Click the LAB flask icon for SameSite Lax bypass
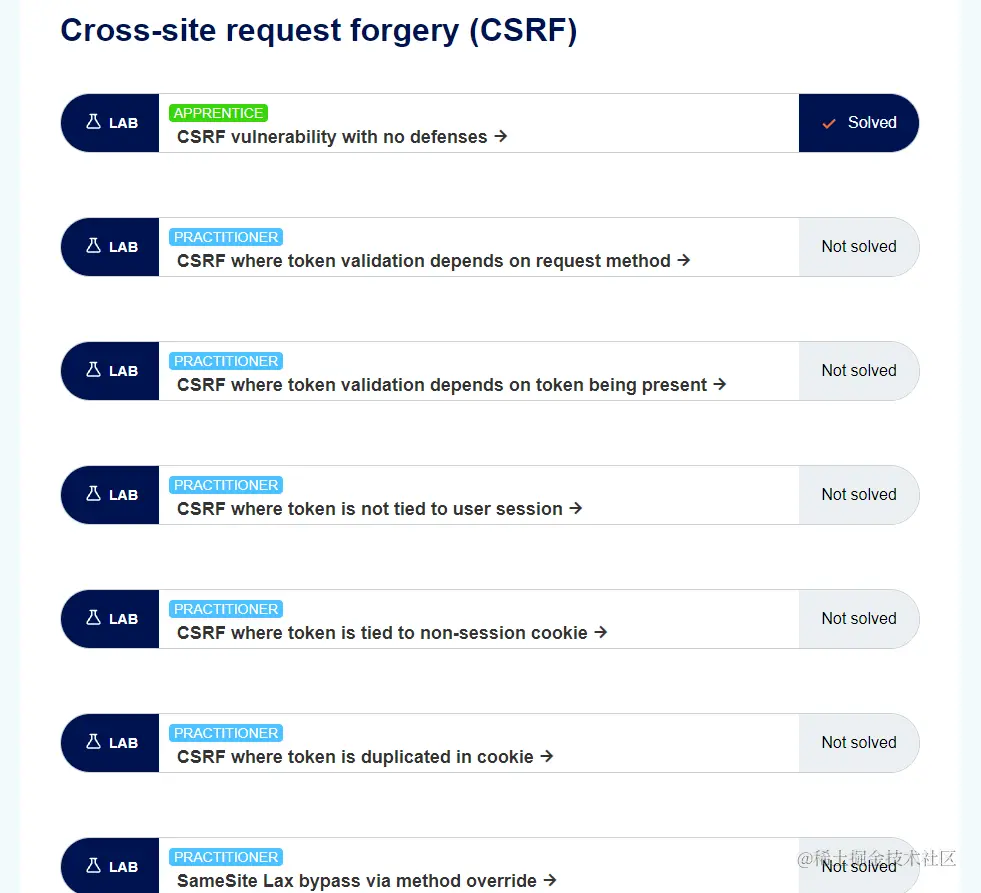 click(x=94, y=863)
